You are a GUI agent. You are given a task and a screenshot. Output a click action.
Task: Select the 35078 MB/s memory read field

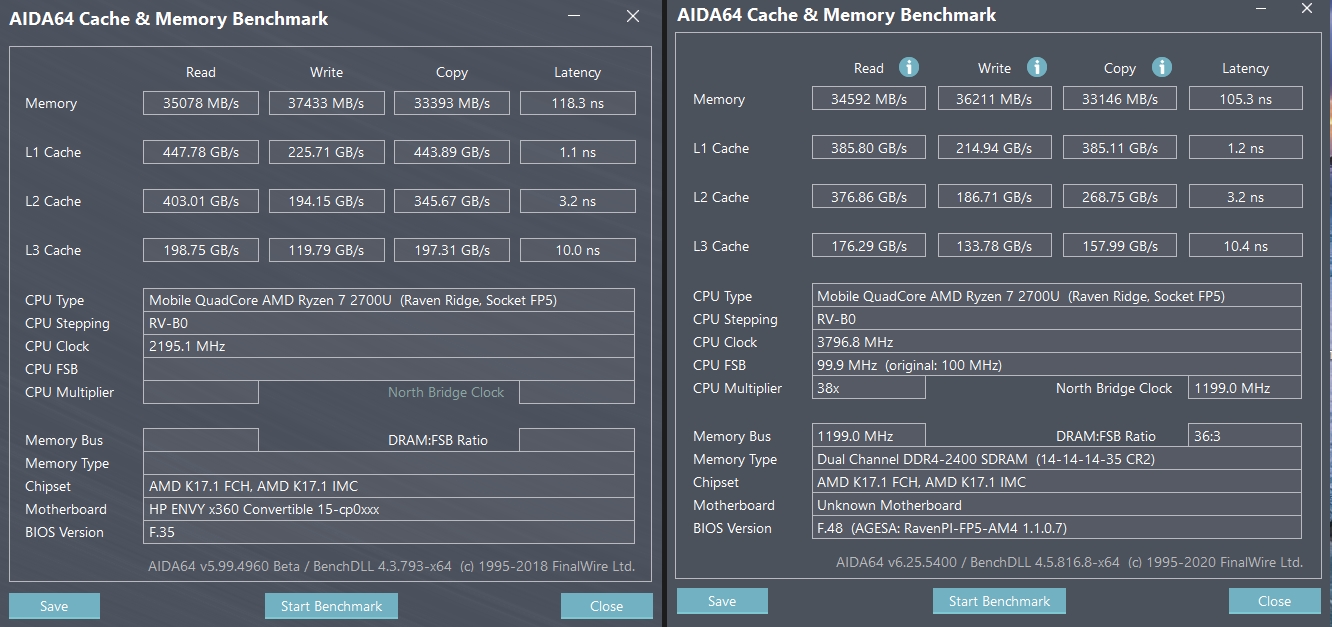point(201,103)
